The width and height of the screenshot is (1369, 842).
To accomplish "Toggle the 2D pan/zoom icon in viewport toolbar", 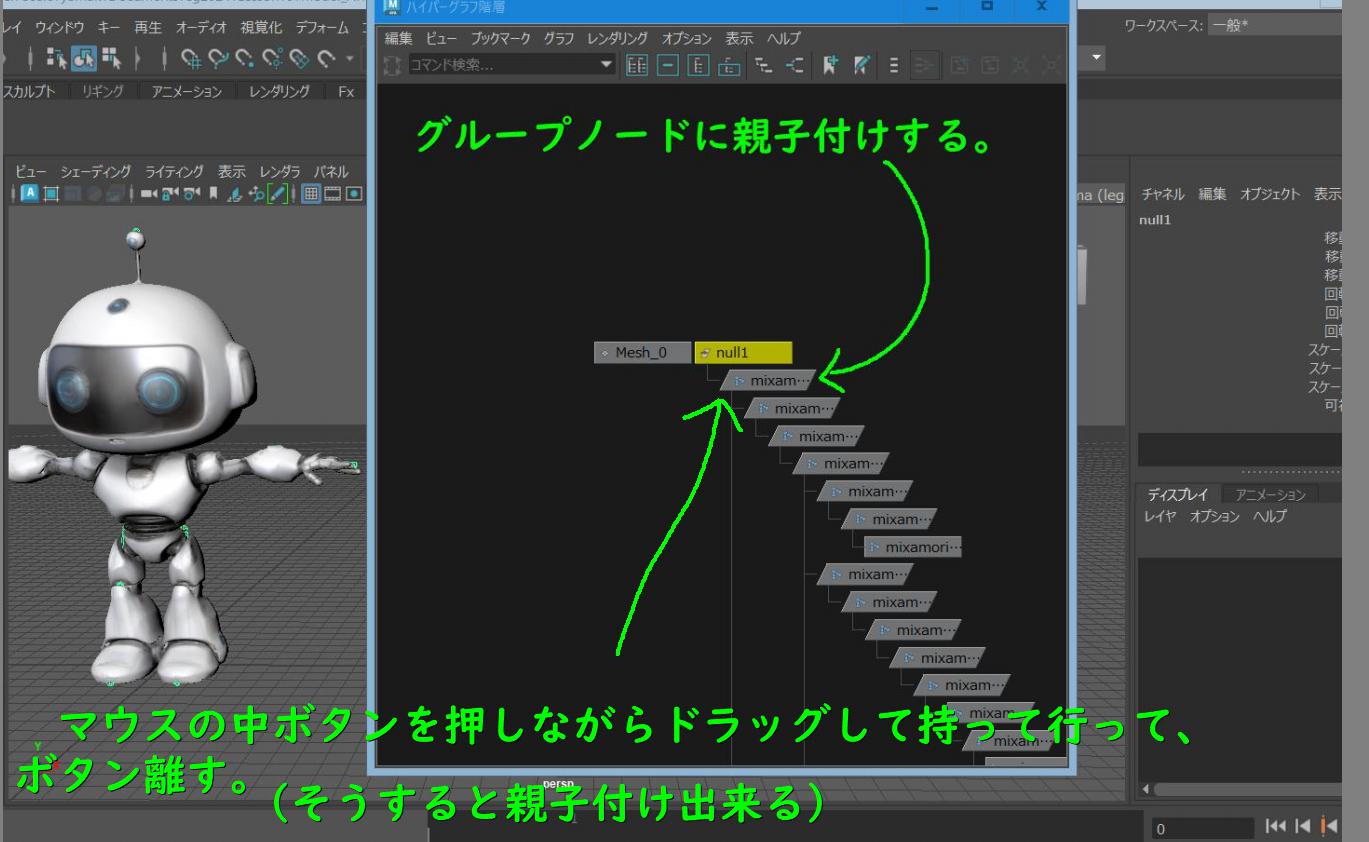I will coord(256,194).
